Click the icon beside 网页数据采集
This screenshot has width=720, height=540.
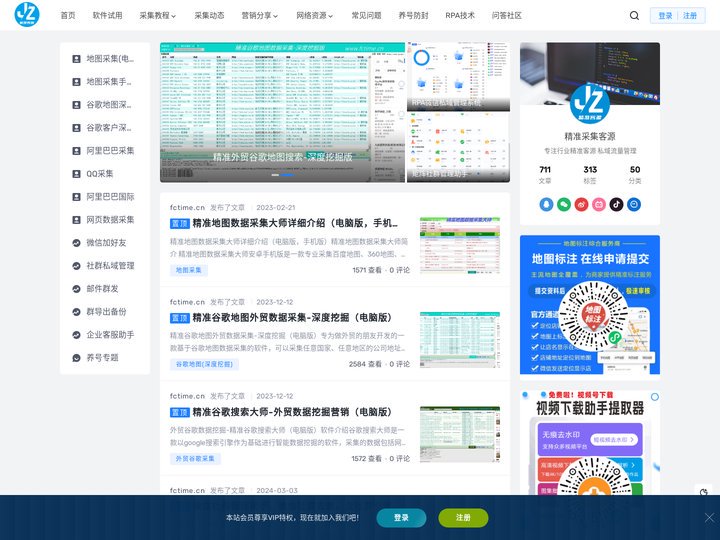pos(77,219)
